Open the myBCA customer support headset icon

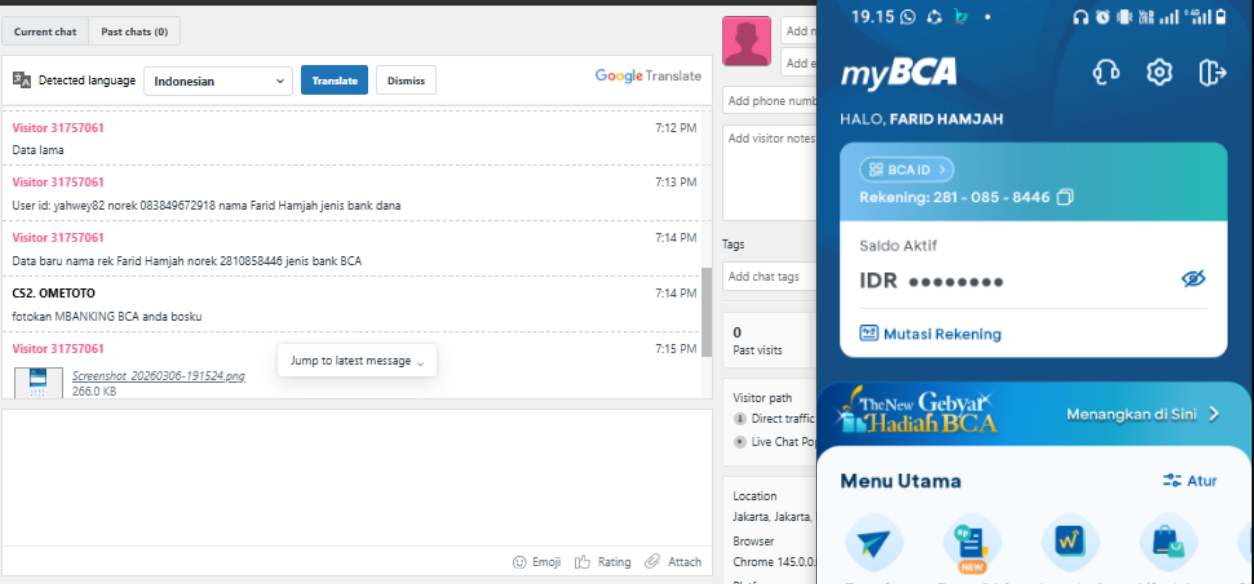point(1106,72)
